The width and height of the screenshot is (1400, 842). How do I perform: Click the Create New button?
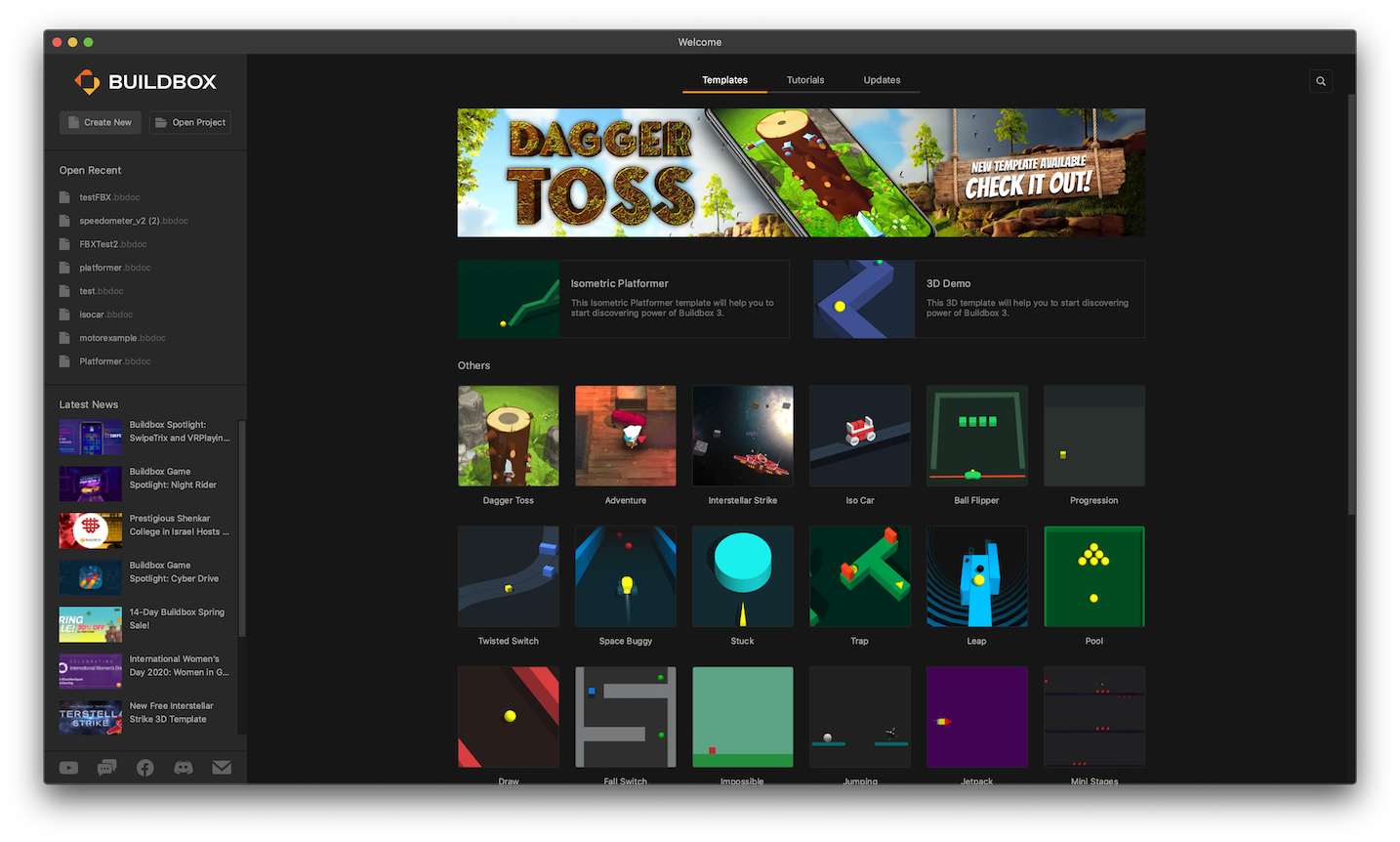101,122
